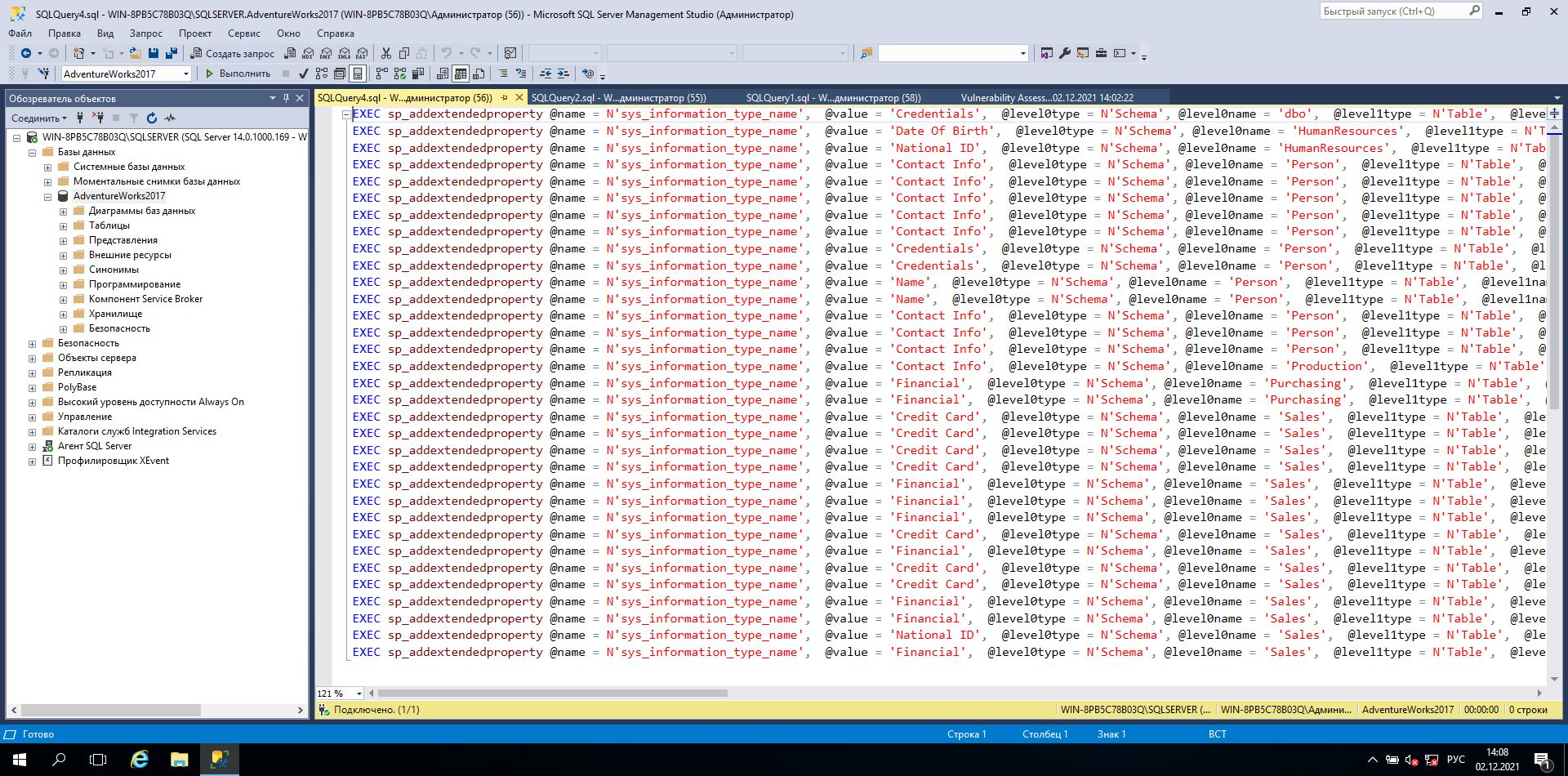Click Uncomment selected lines icon
This screenshot has width=1568, height=776.
point(521,74)
